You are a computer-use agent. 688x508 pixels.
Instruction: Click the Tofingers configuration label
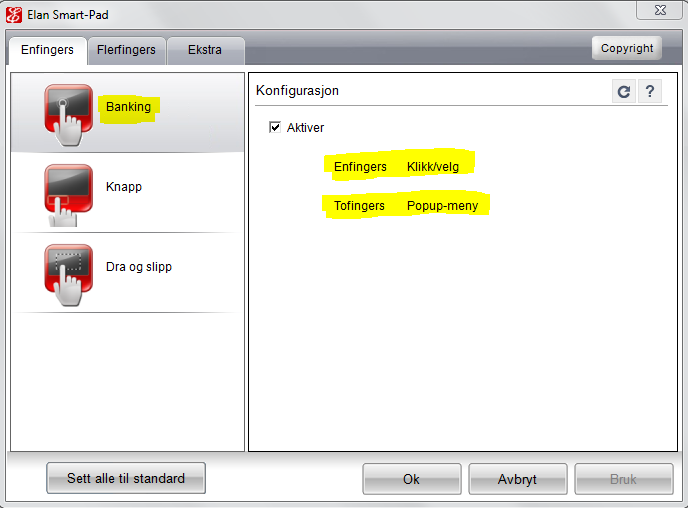(359, 206)
